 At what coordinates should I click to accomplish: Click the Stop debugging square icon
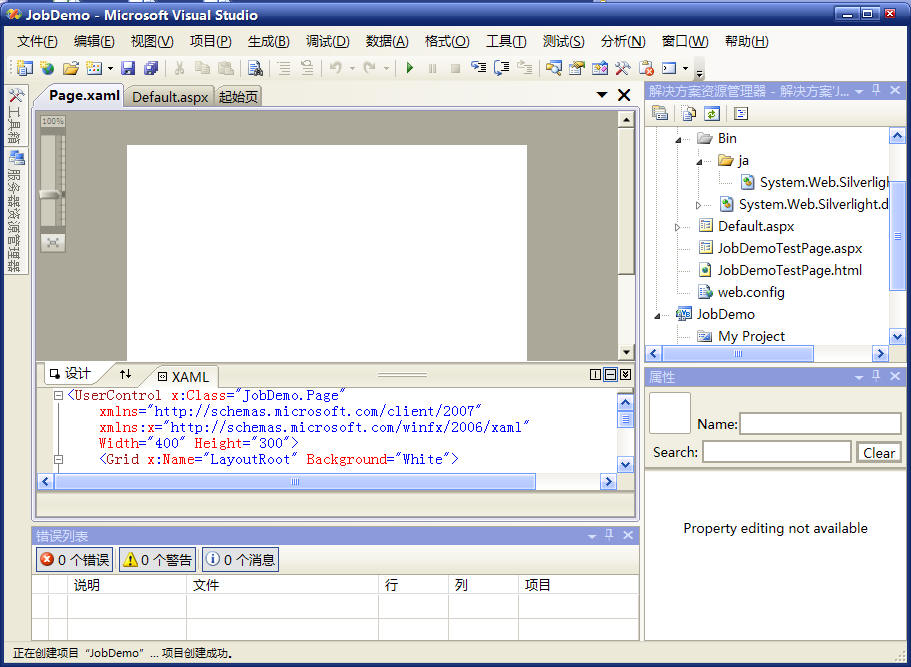(456, 69)
